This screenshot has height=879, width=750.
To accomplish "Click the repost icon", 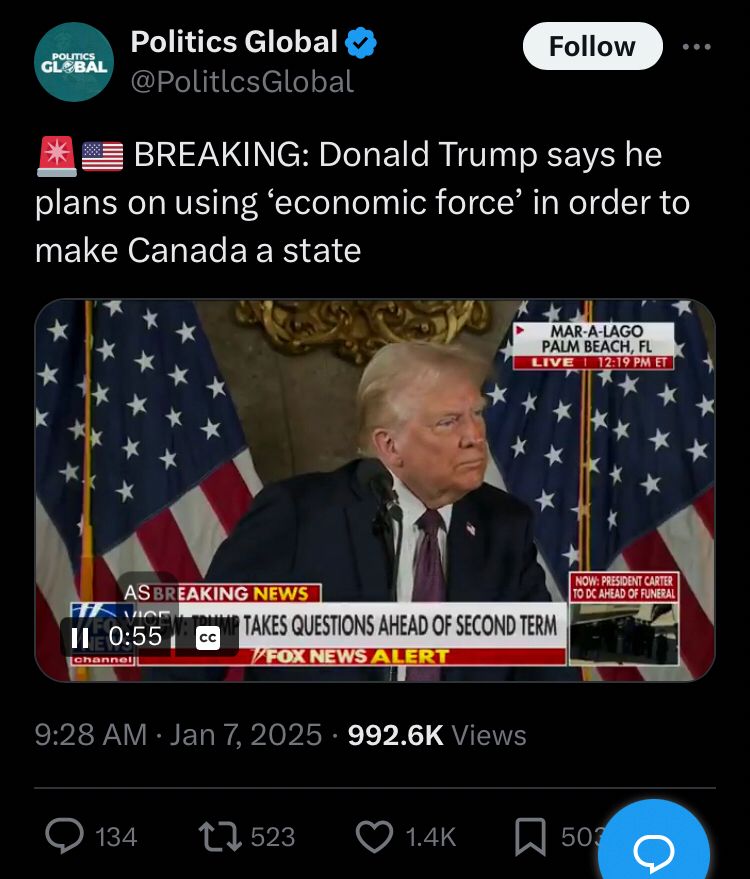I will click(220, 836).
